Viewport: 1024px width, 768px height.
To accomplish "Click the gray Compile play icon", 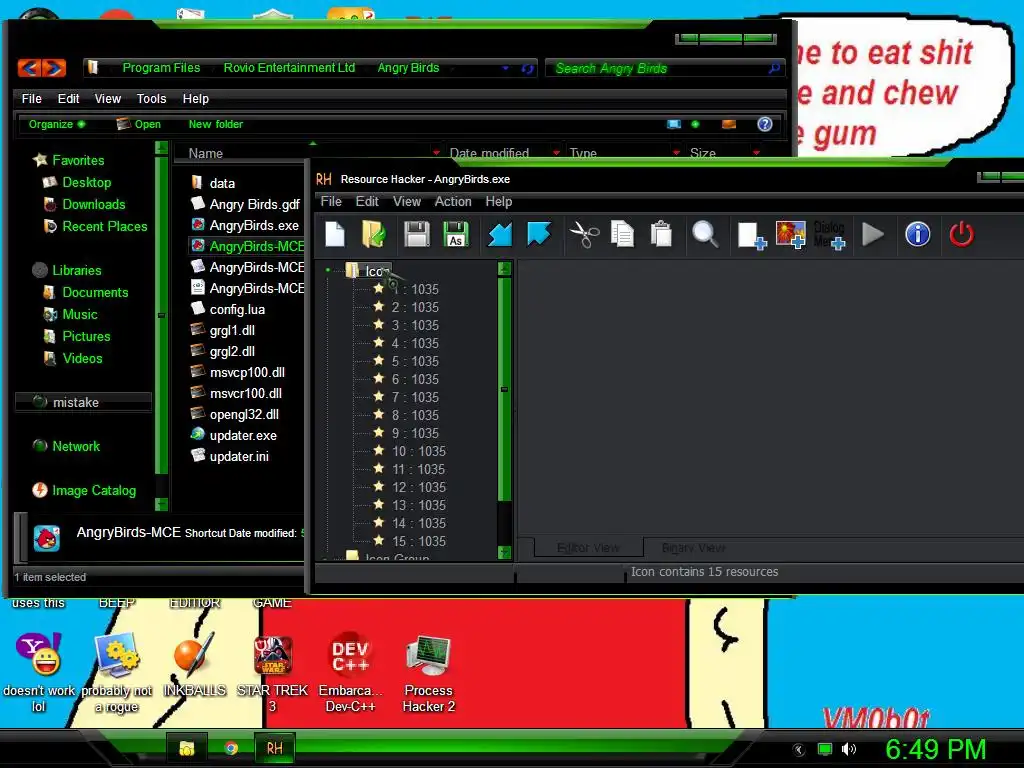I will [x=872, y=234].
